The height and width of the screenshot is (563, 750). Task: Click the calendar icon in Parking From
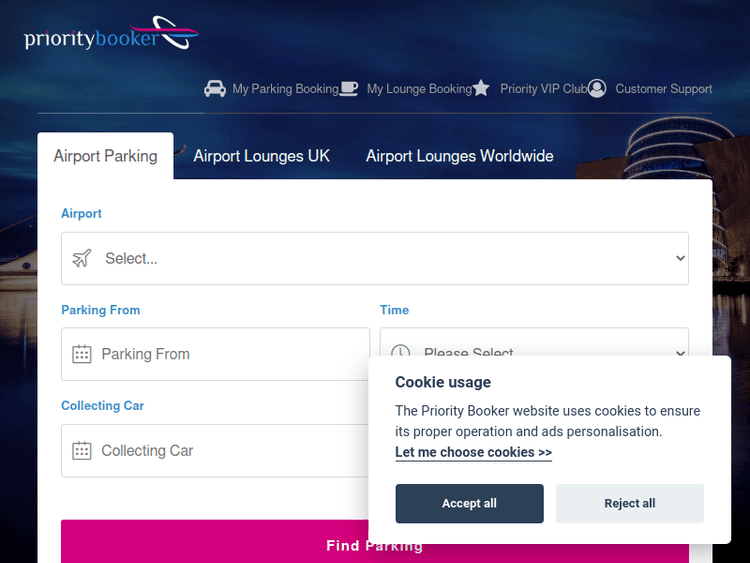(82, 354)
